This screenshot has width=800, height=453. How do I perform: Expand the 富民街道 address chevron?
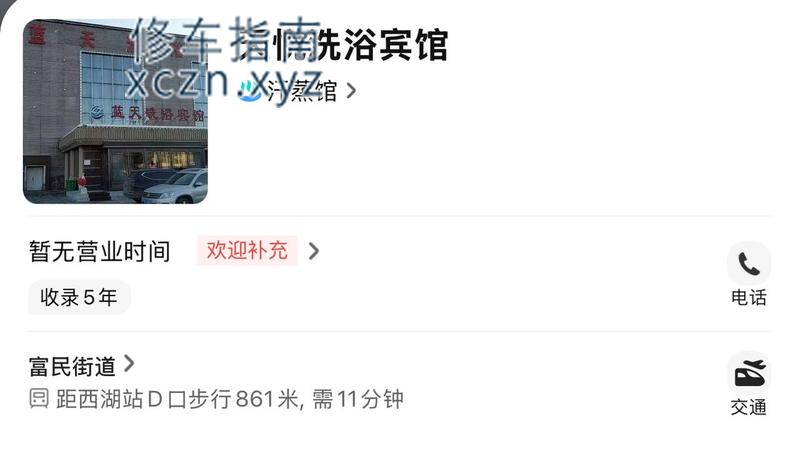[130, 364]
